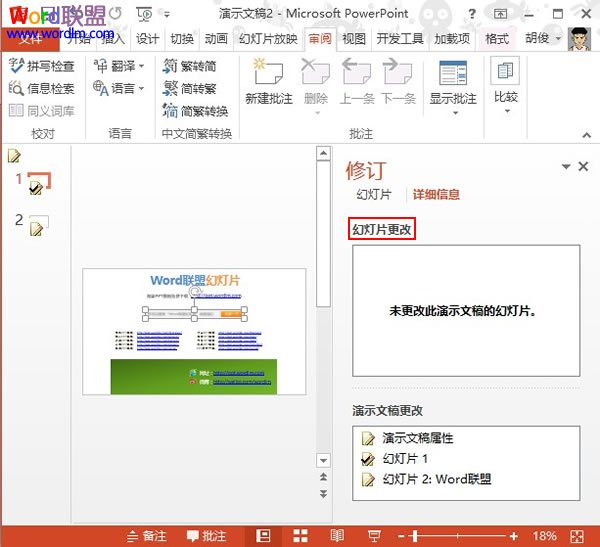Open the 切换 transitions tab
Viewport: 600px width, 547px height.
tap(182, 39)
